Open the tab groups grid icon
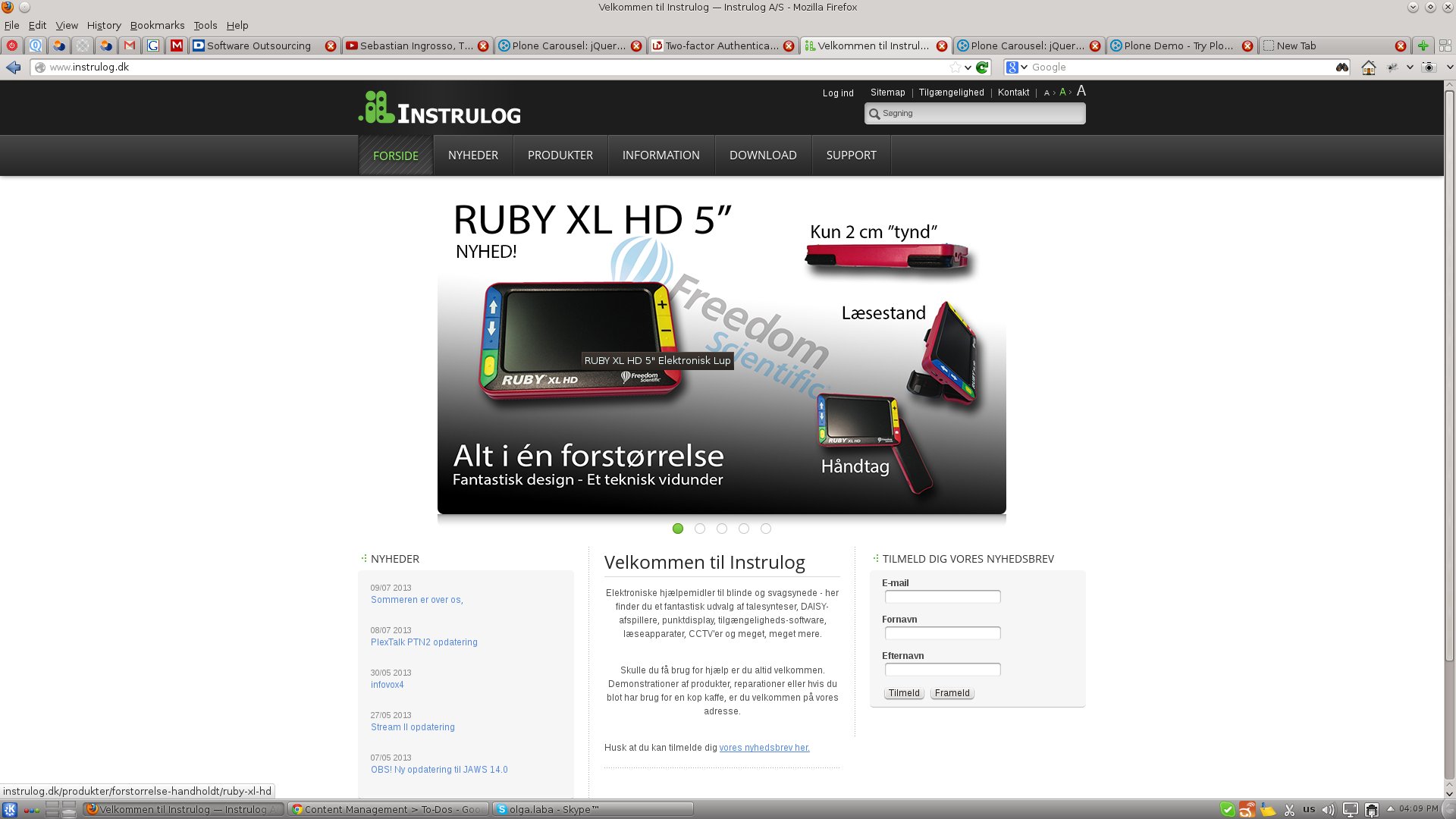This screenshot has height=819, width=1456. click(x=1445, y=45)
